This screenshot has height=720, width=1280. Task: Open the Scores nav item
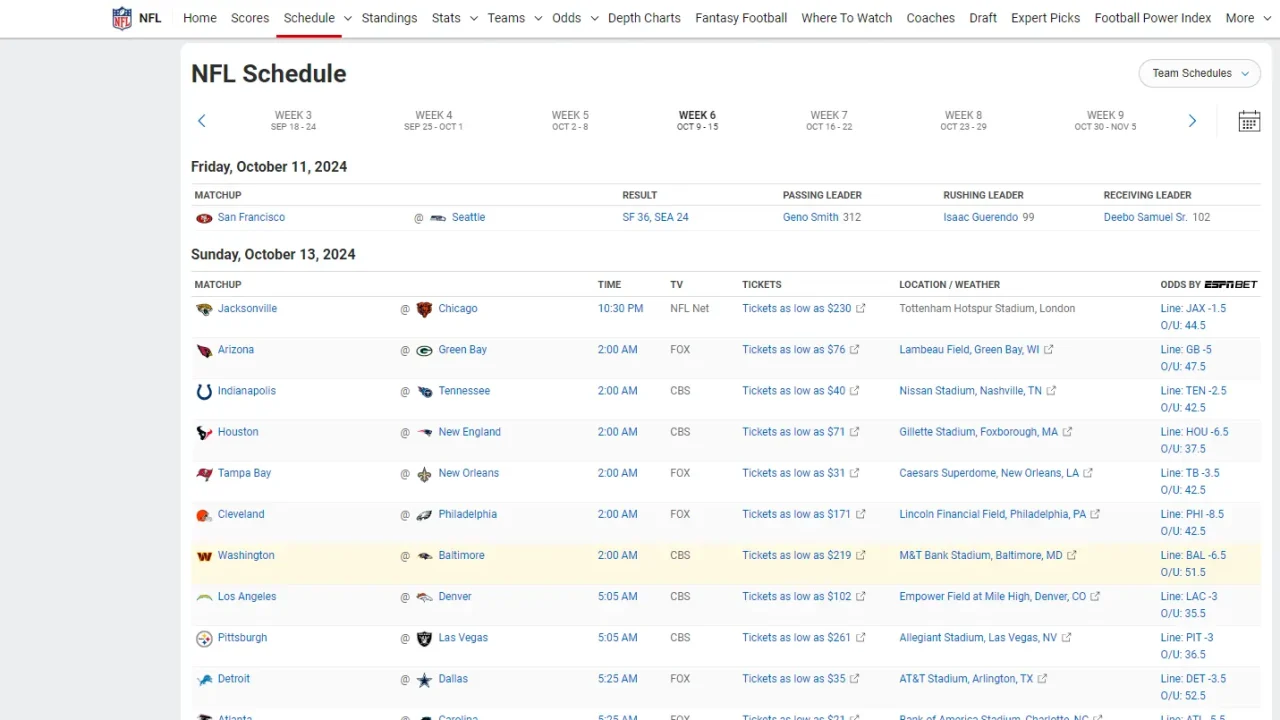point(250,18)
